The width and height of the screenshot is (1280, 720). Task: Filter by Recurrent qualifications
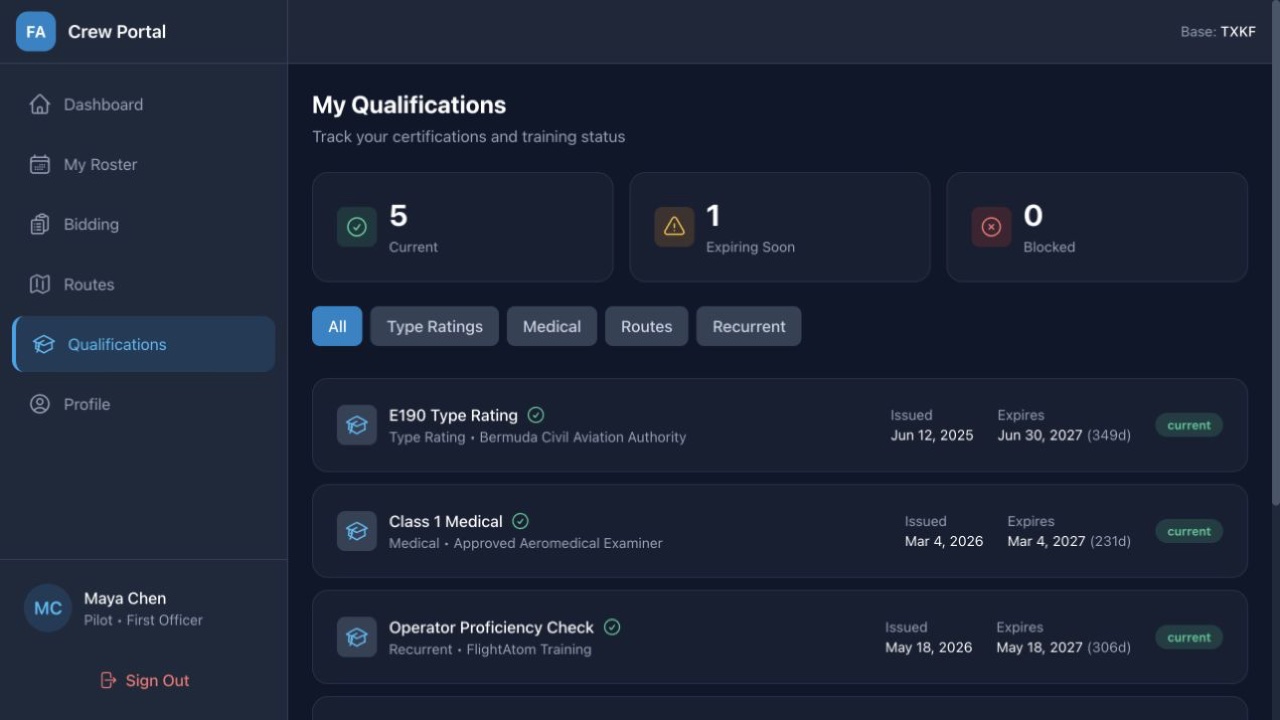click(749, 326)
